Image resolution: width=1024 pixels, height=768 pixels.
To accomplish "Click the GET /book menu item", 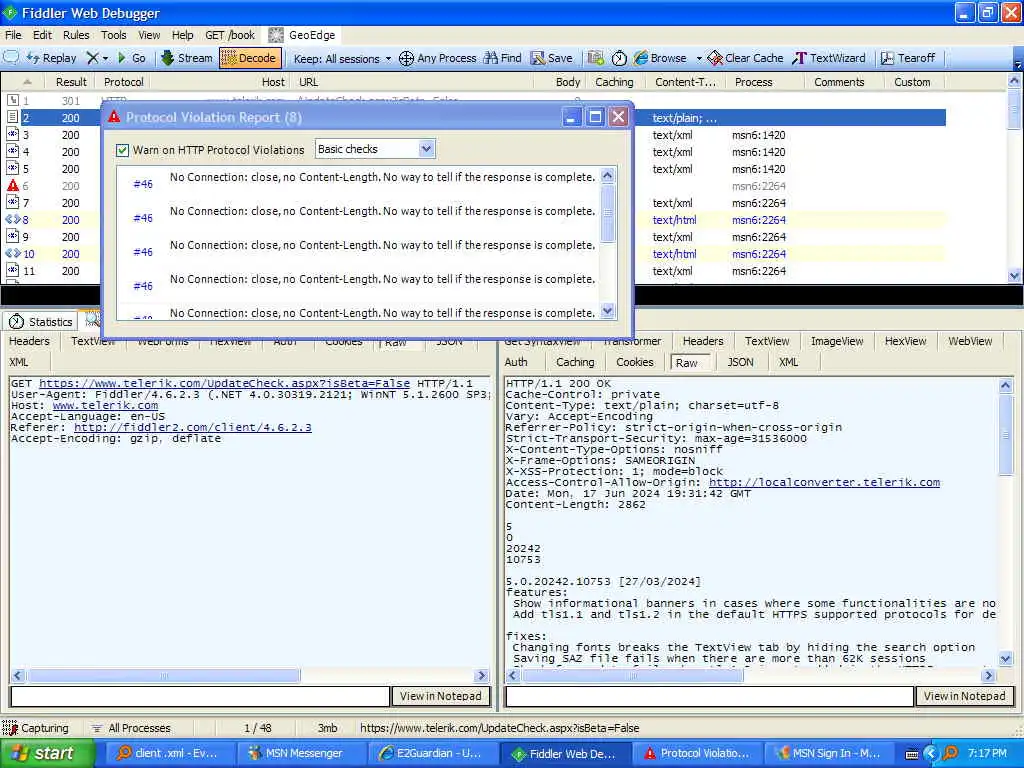I will pos(230,35).
